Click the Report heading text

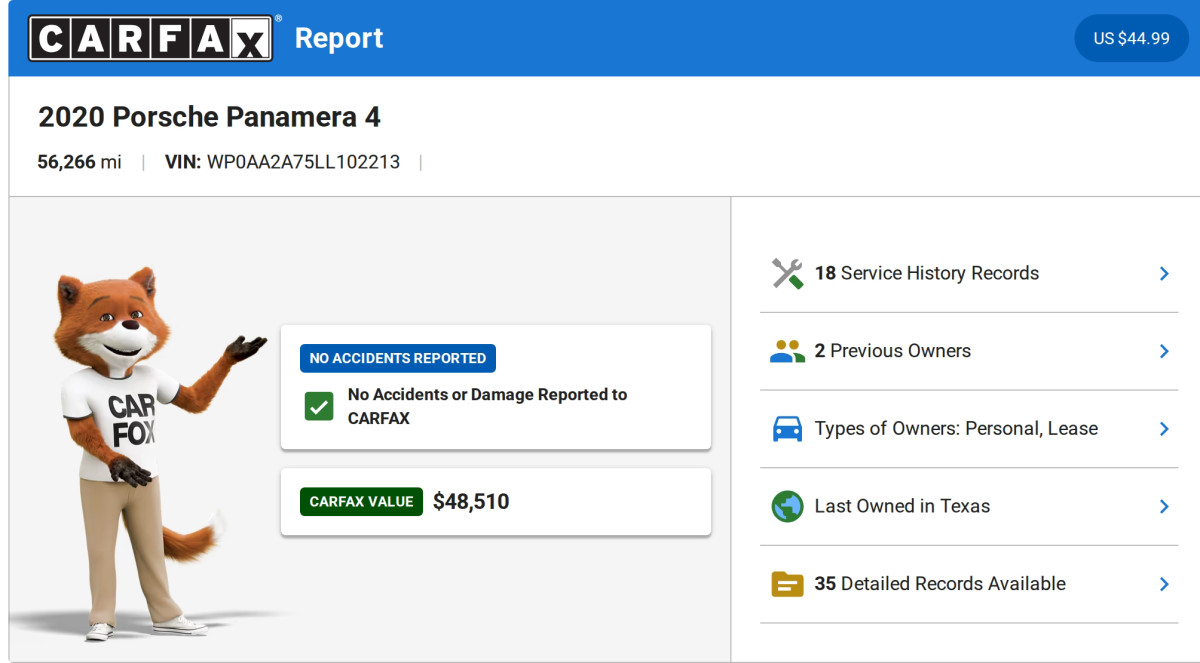(339, 39)
